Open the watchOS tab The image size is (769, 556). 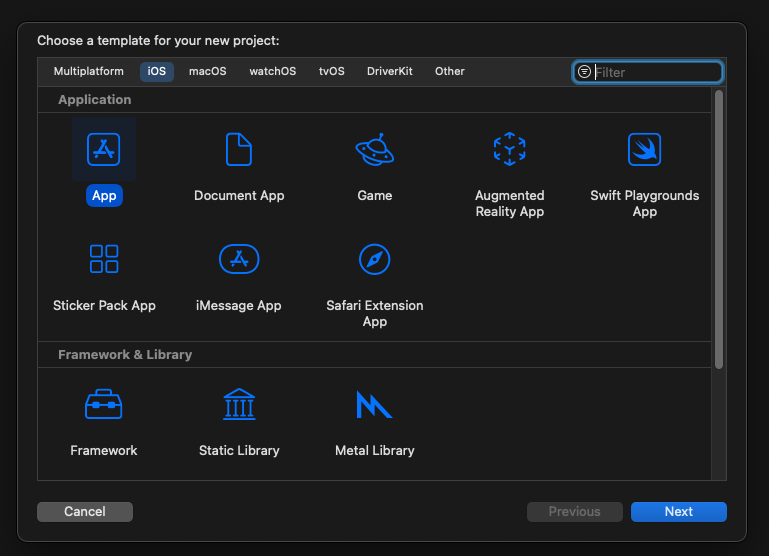pyautogui.click(x=273, y=72)
